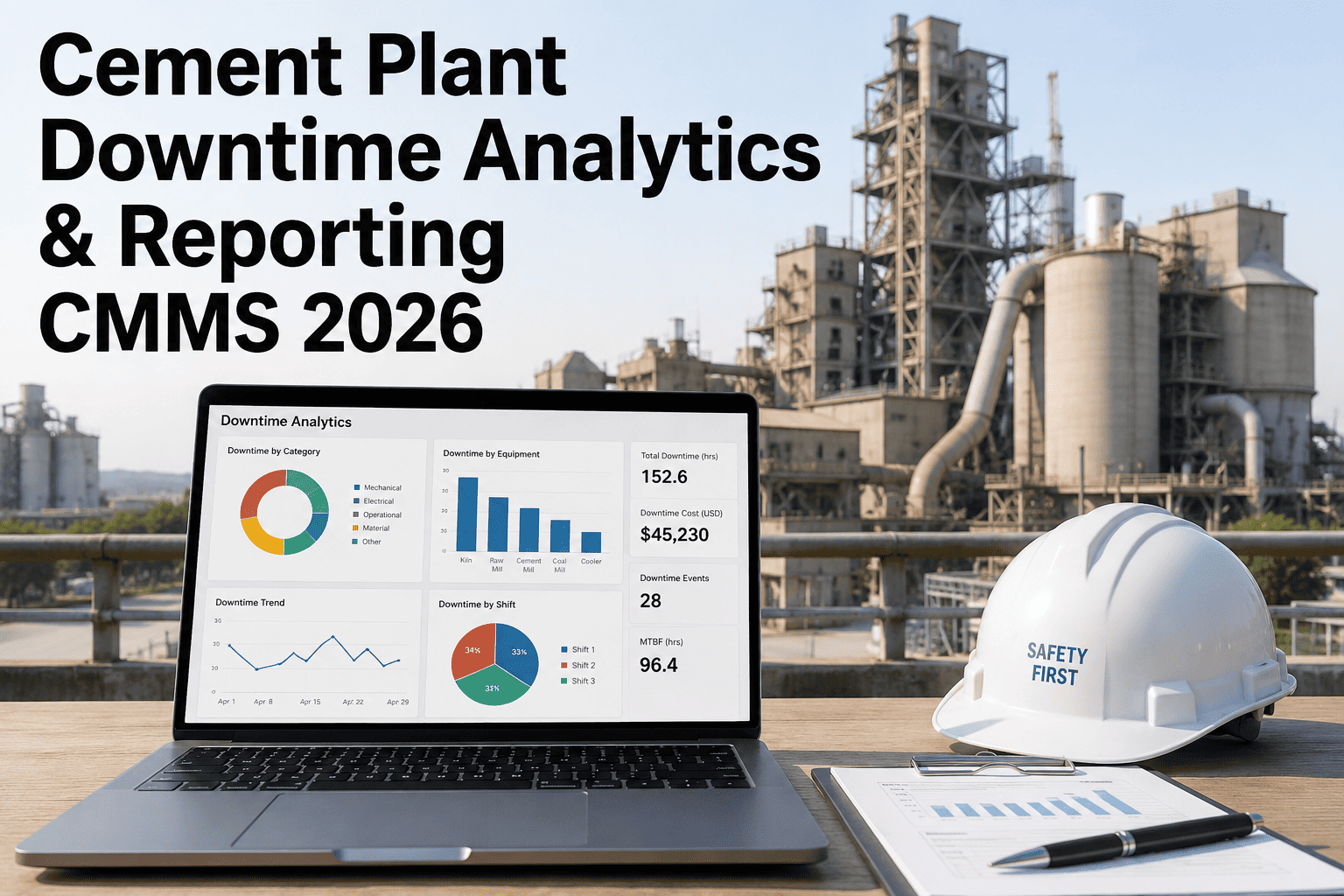Image resolution: width=1344 pixels, height=896 pixels.
Task: Click the 96.4 MTBF value
Action: 658,665
